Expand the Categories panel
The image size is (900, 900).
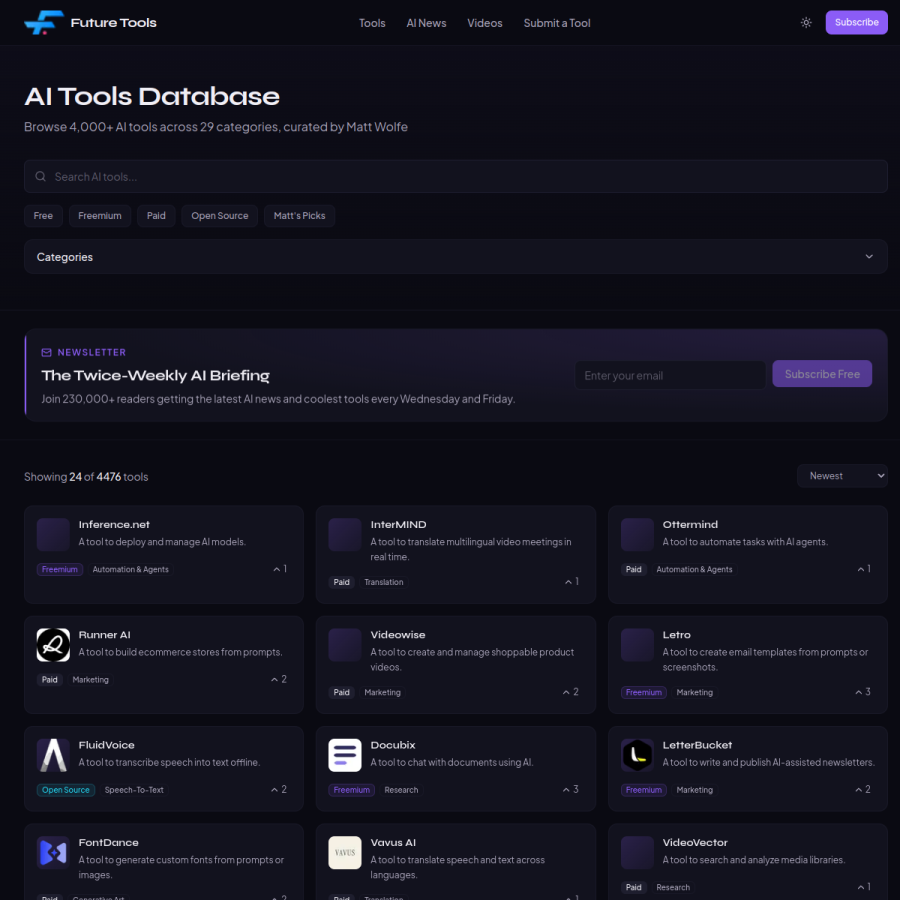pos(456,257)
